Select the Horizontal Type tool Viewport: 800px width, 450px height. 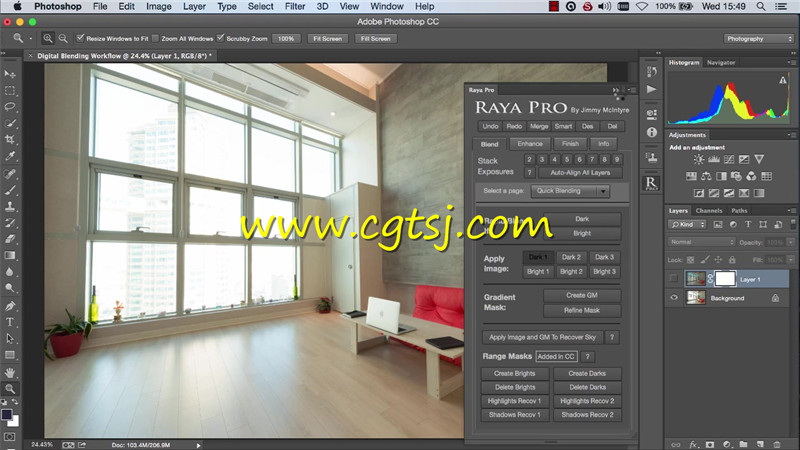click(x=10, y=322)
